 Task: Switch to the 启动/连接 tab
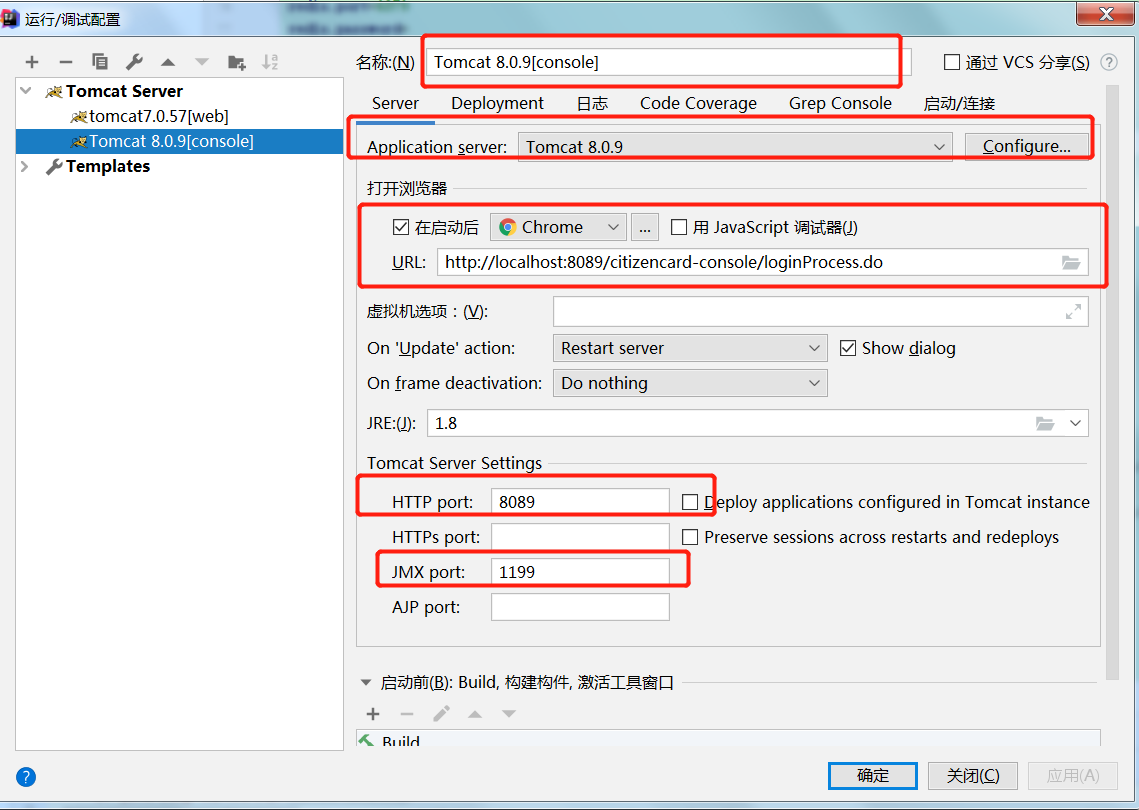click(959, 103)
